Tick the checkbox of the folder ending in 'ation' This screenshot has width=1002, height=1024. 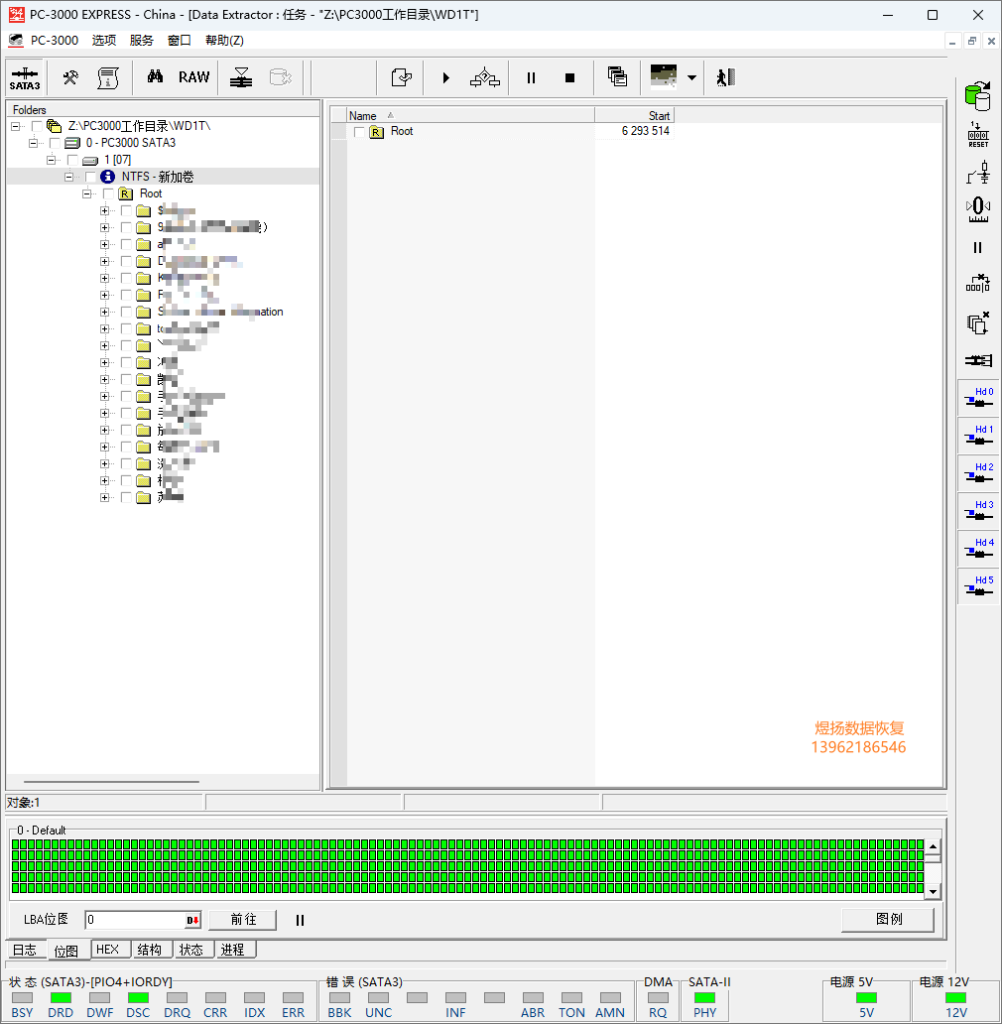click(x=127, y=312)
